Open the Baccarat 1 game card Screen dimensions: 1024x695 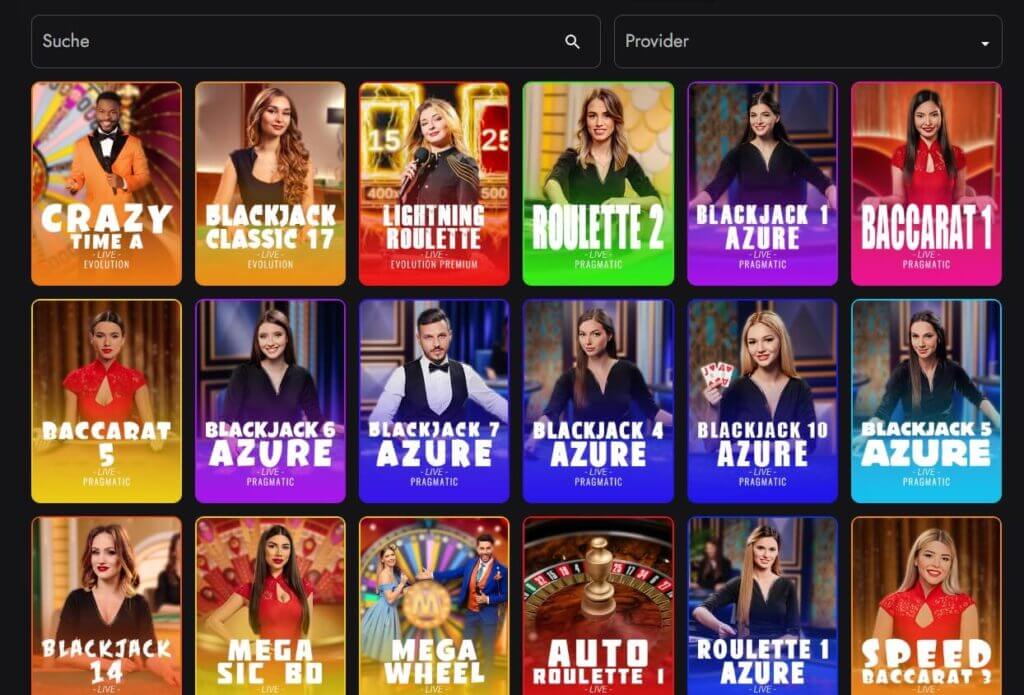point(926,184)
